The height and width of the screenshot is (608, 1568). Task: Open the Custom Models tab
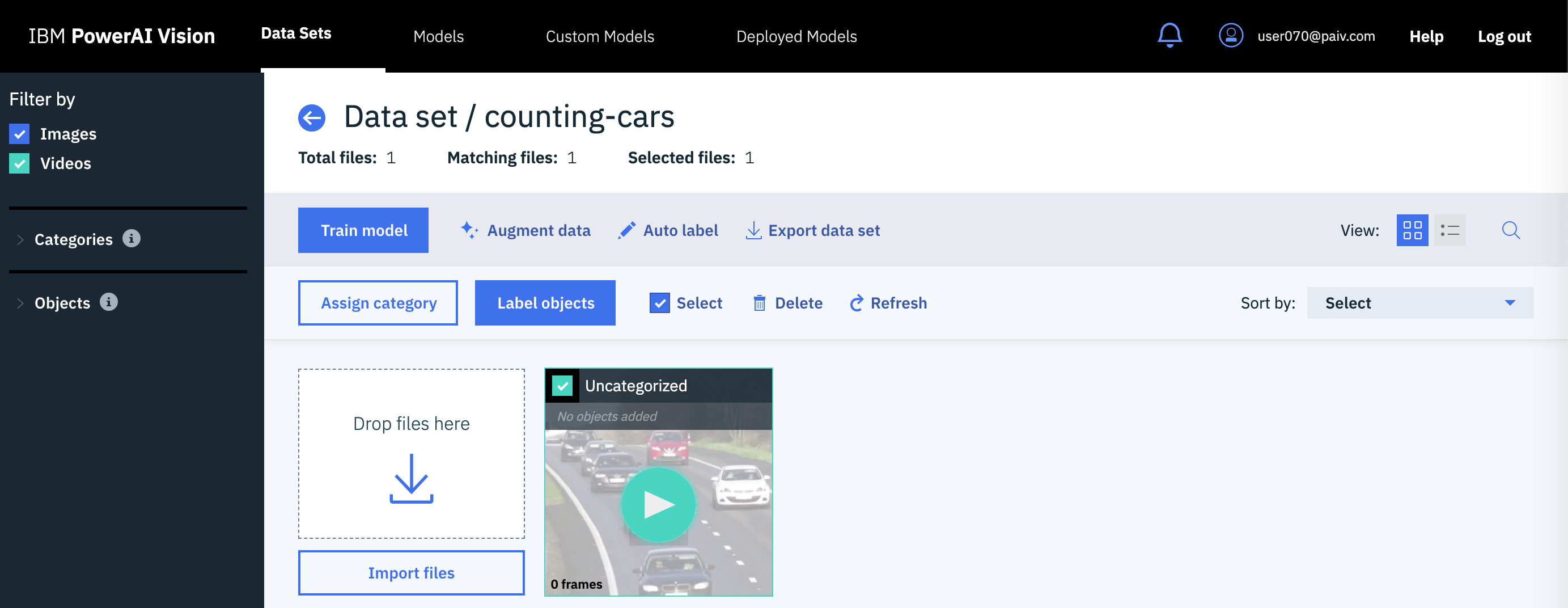click(x=600, y=36)
